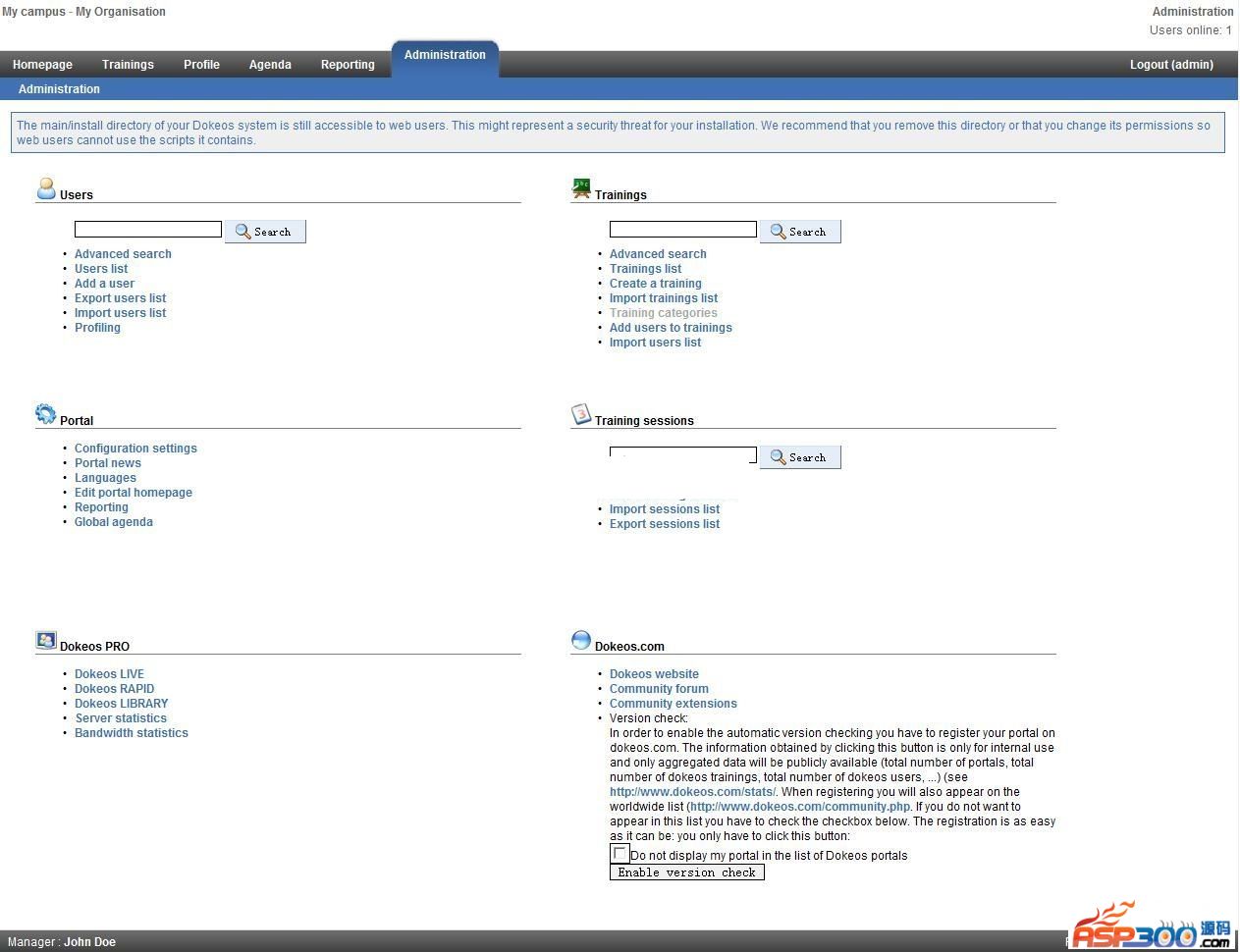Click Logout (admin)

point(1171,65)
